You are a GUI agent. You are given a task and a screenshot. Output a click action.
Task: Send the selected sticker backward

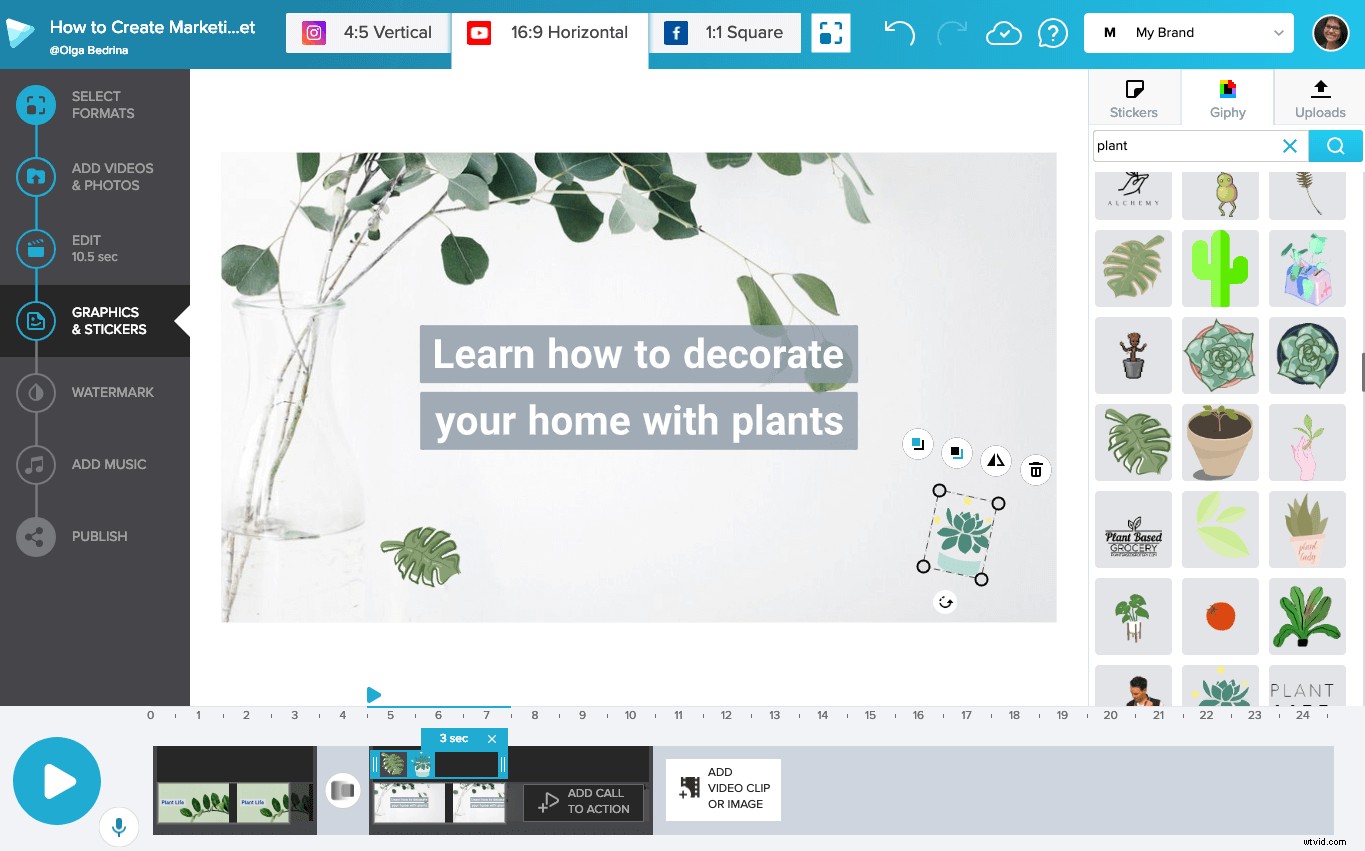[956, 452]
